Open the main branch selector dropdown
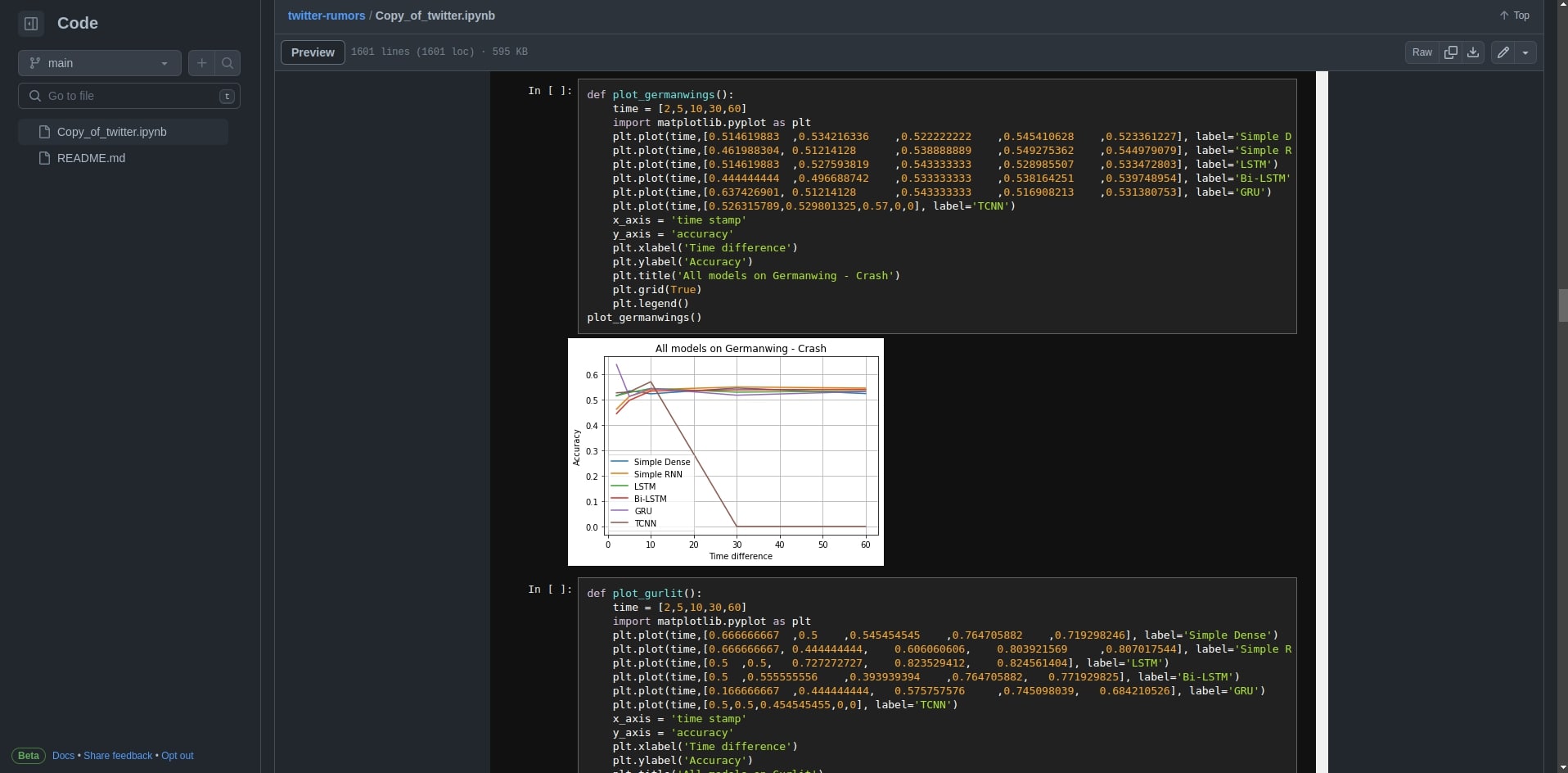This screenshot has width=1568, height=773. point(100,63)
